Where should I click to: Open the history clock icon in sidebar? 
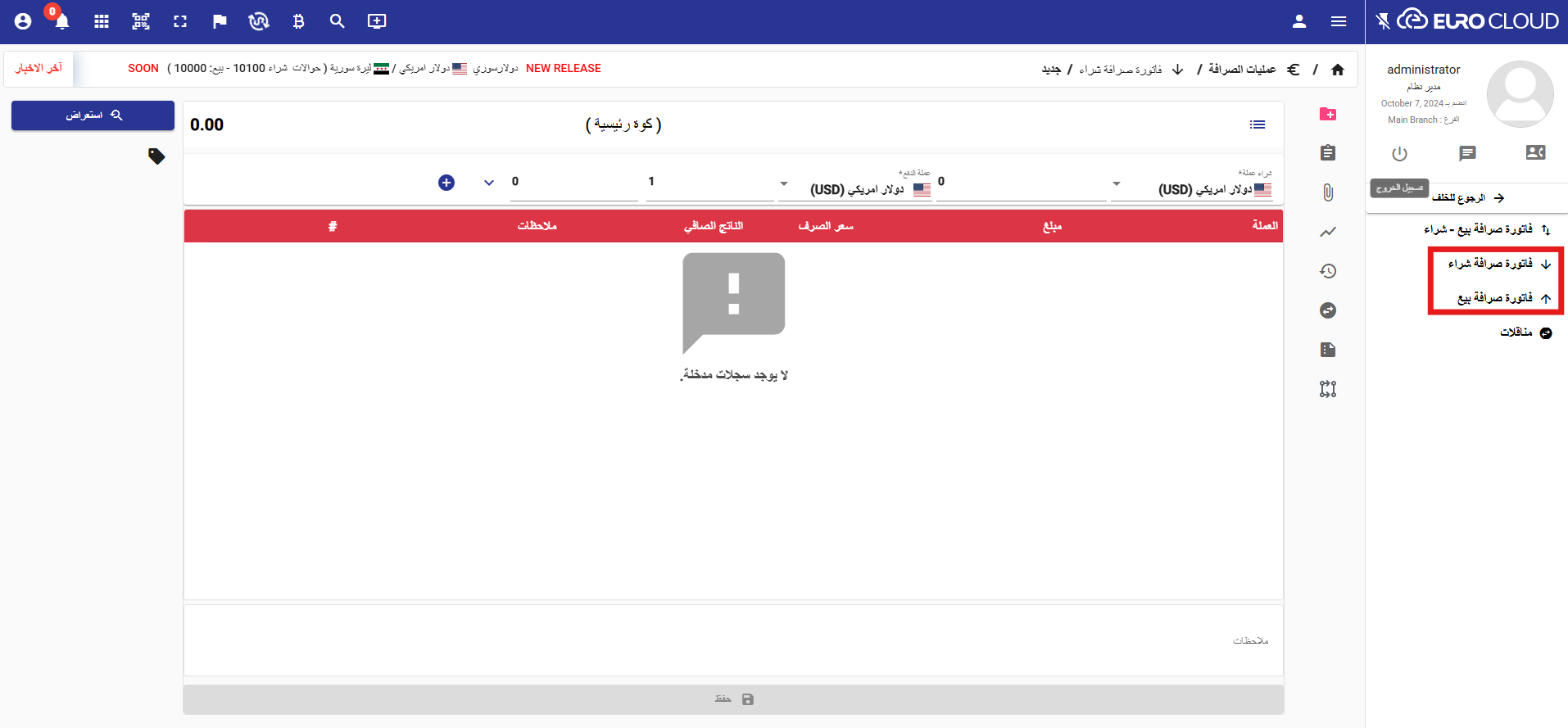point(1328,271)
